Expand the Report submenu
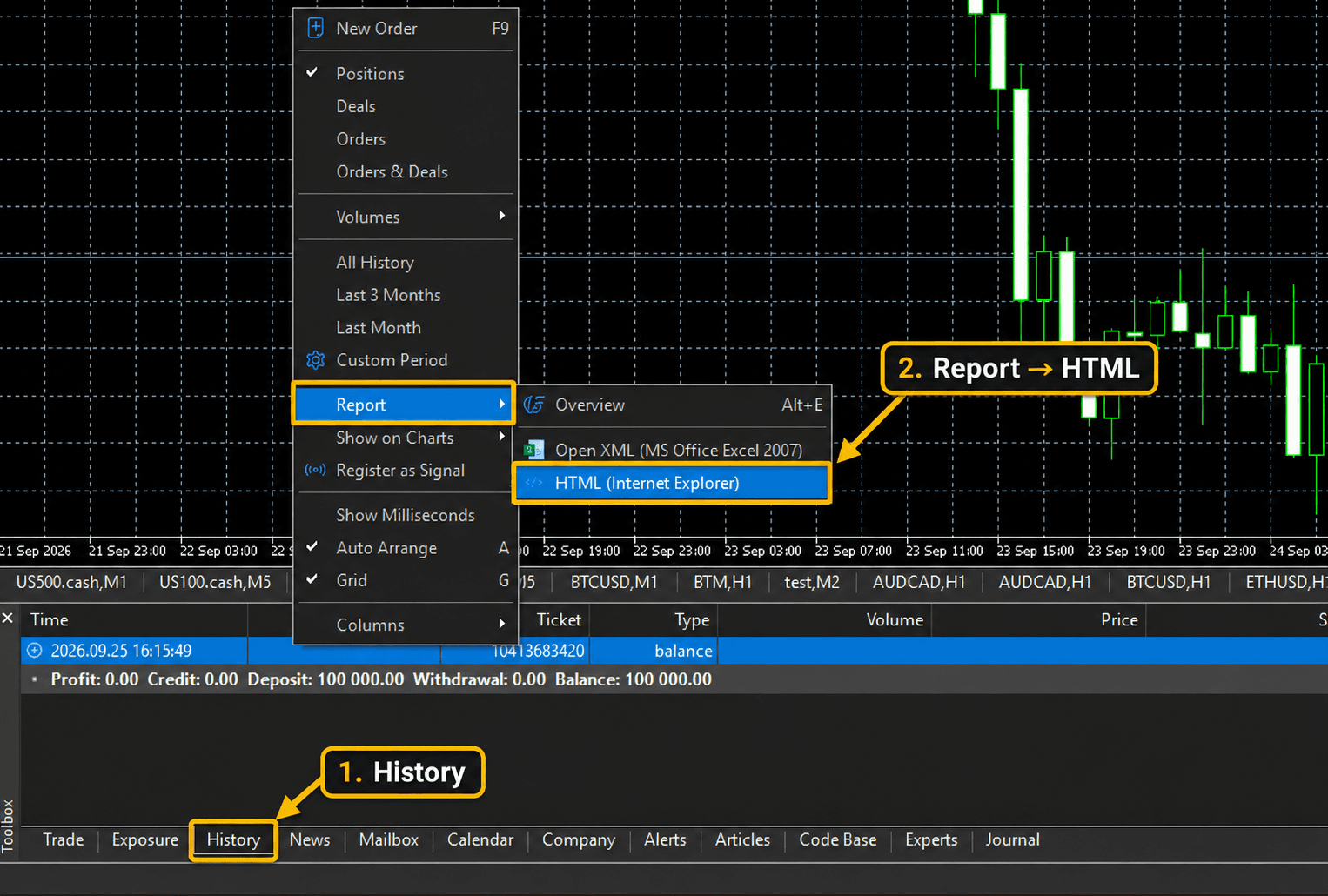This screenshot has width=1328, height=896. coord(403,405)
